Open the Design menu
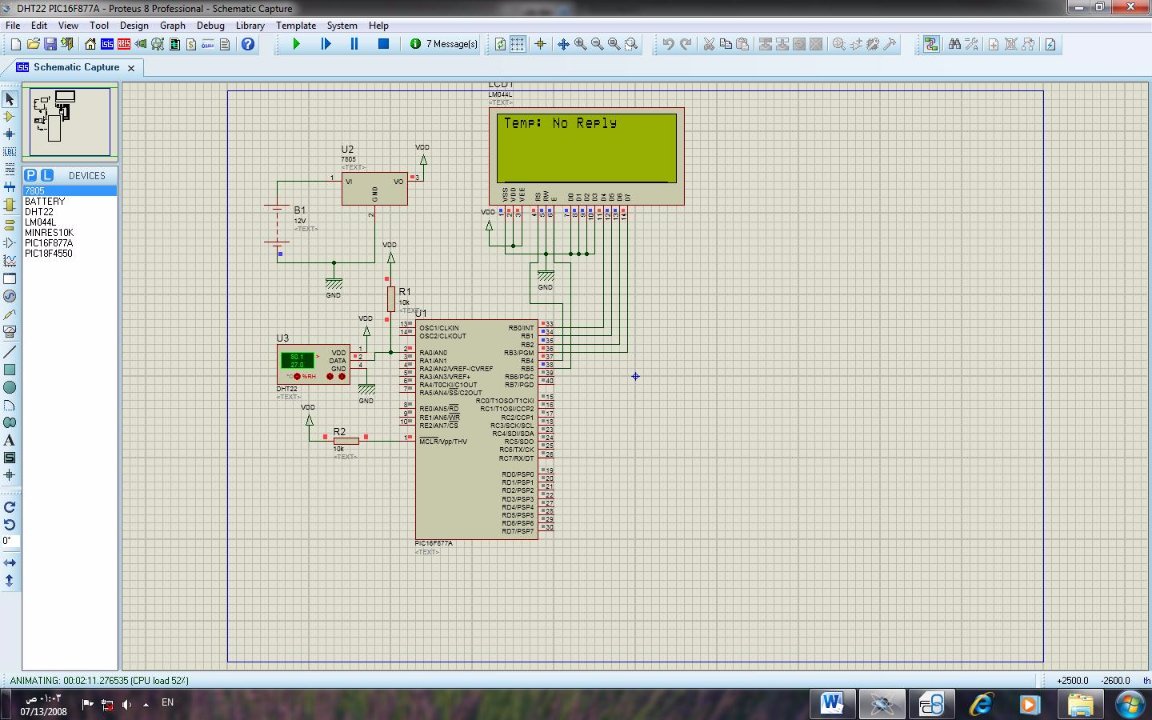Image resolution: width=1152 pixels, height=720 pixels. pyautogui.click(x=134, y=26)
